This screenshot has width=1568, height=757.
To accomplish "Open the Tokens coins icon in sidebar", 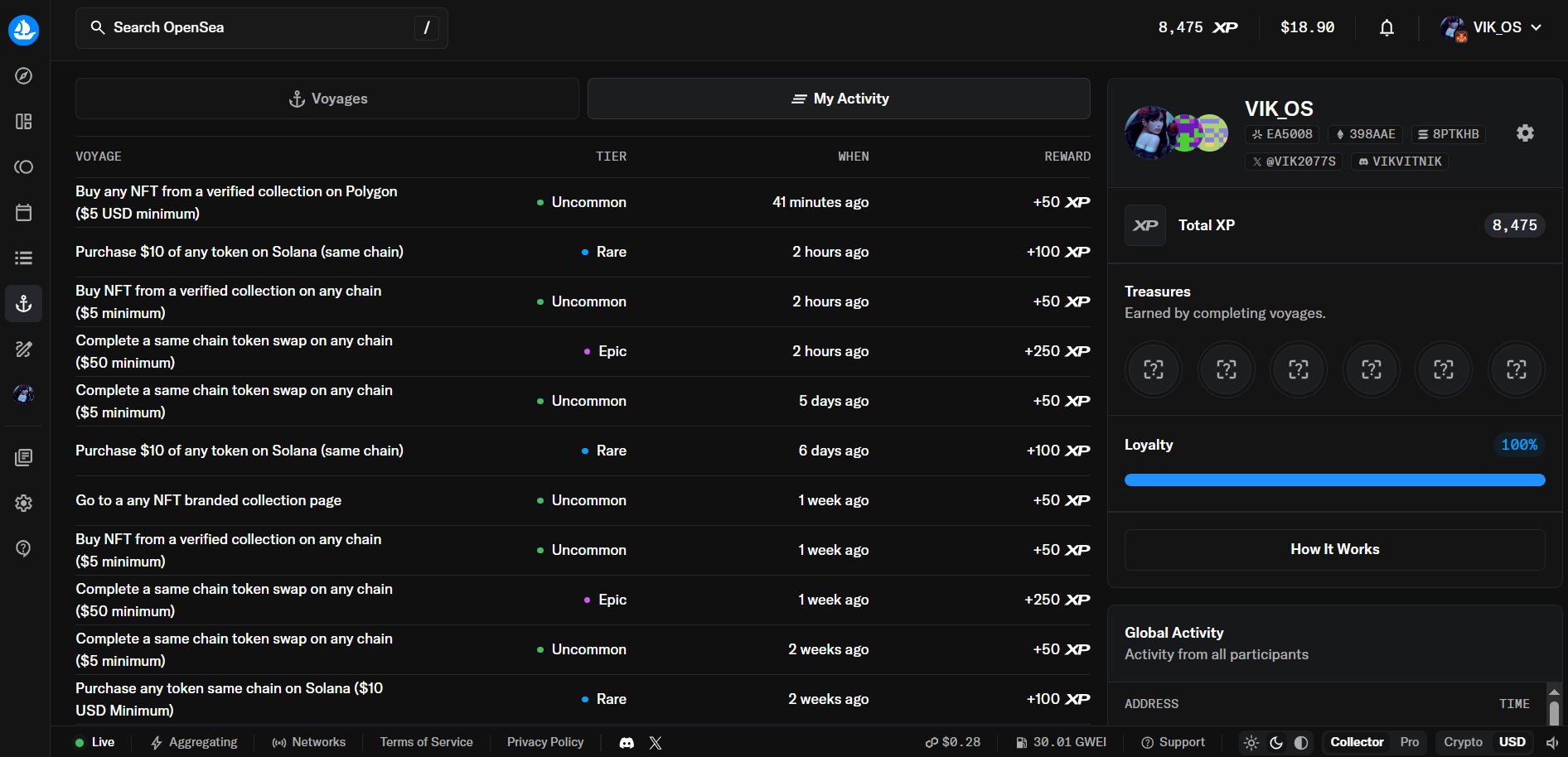I will (24, 167).
